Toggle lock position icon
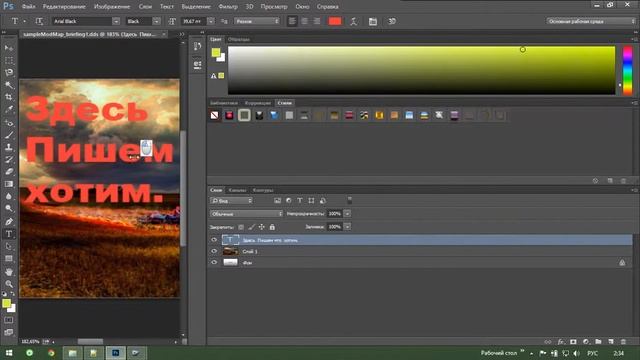The width and height of the screenshot is (640, 360). click(x=262, y=227)
